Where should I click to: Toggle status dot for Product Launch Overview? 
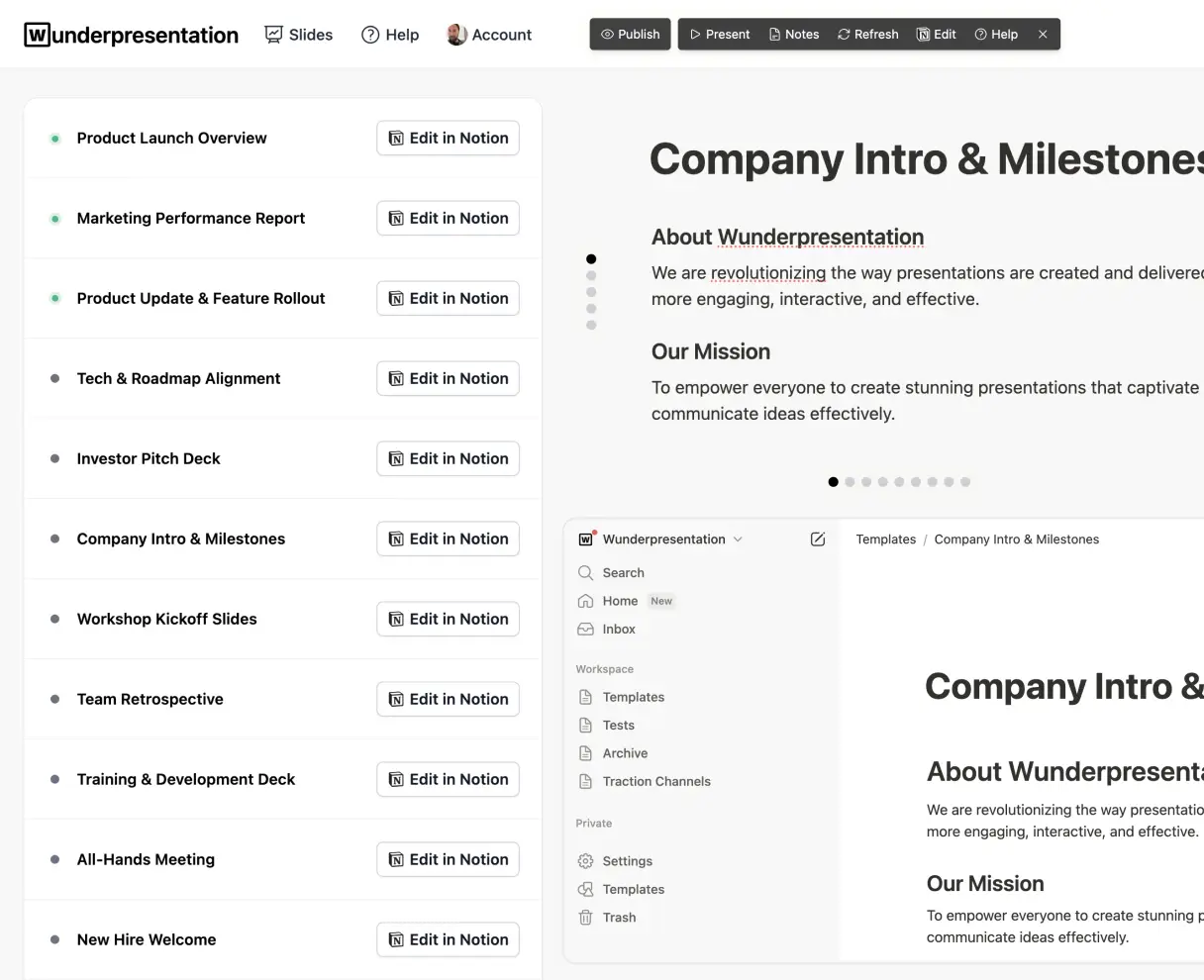[55, 139]
